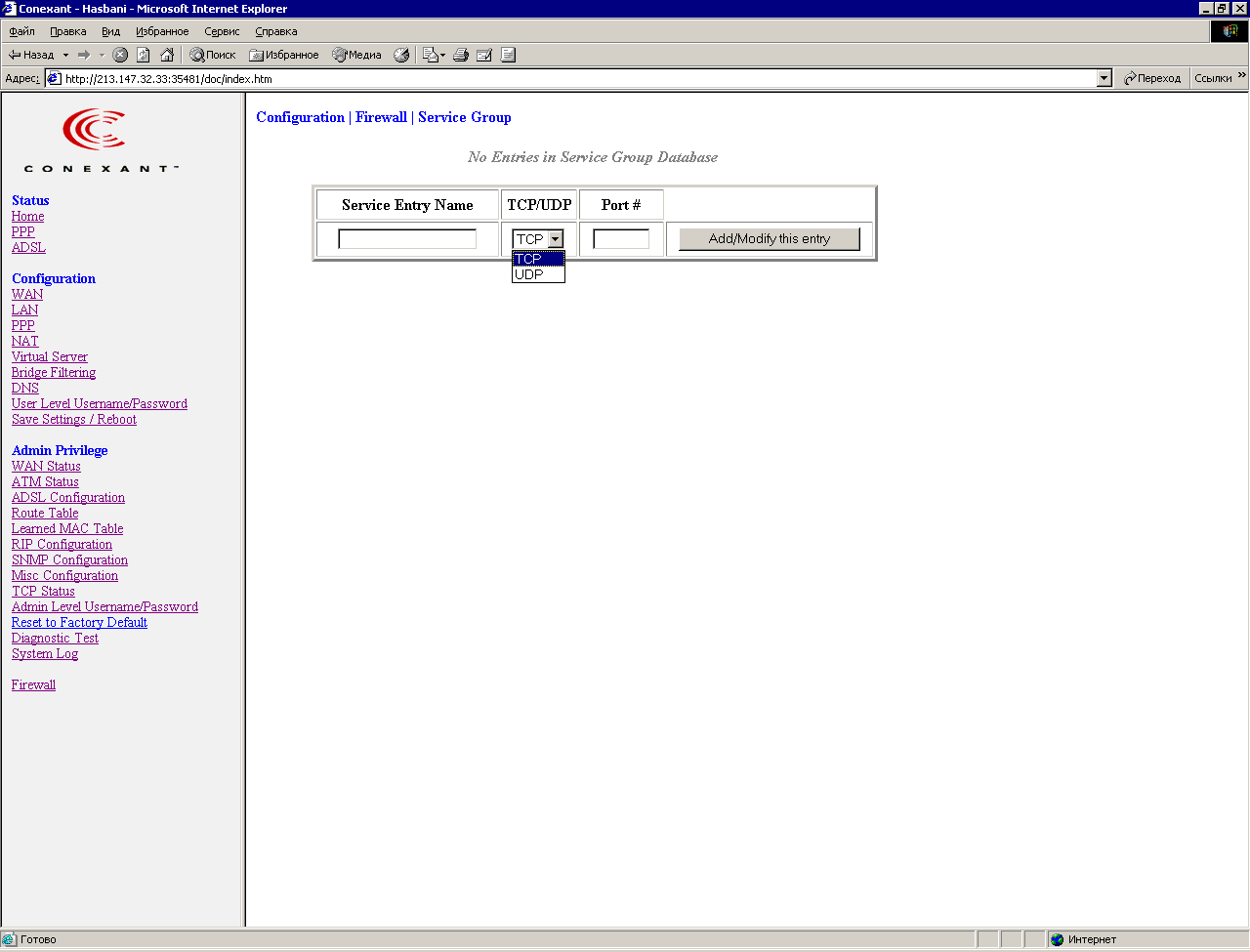Click the Service Entry Name text field
Screen dimensions: 1250x952
(407, 238)
